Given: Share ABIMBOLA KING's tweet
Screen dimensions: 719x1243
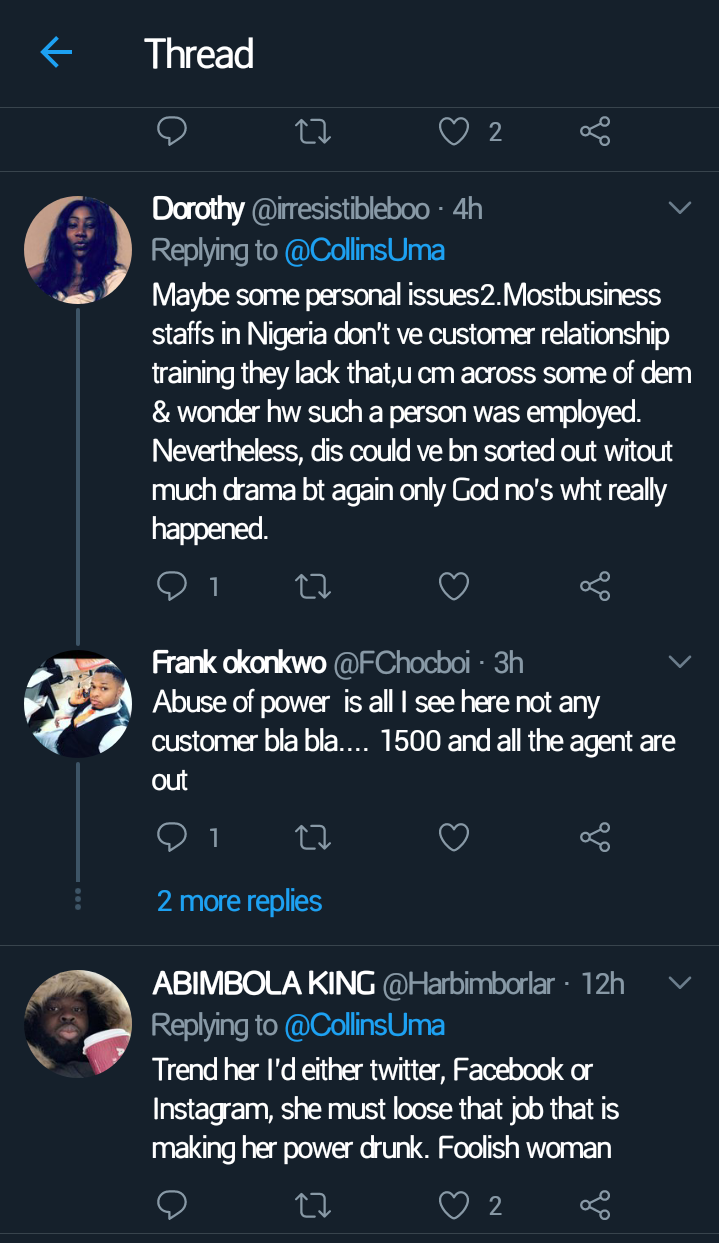Looking at the screenshot, I should click(x=595, y=1206).
